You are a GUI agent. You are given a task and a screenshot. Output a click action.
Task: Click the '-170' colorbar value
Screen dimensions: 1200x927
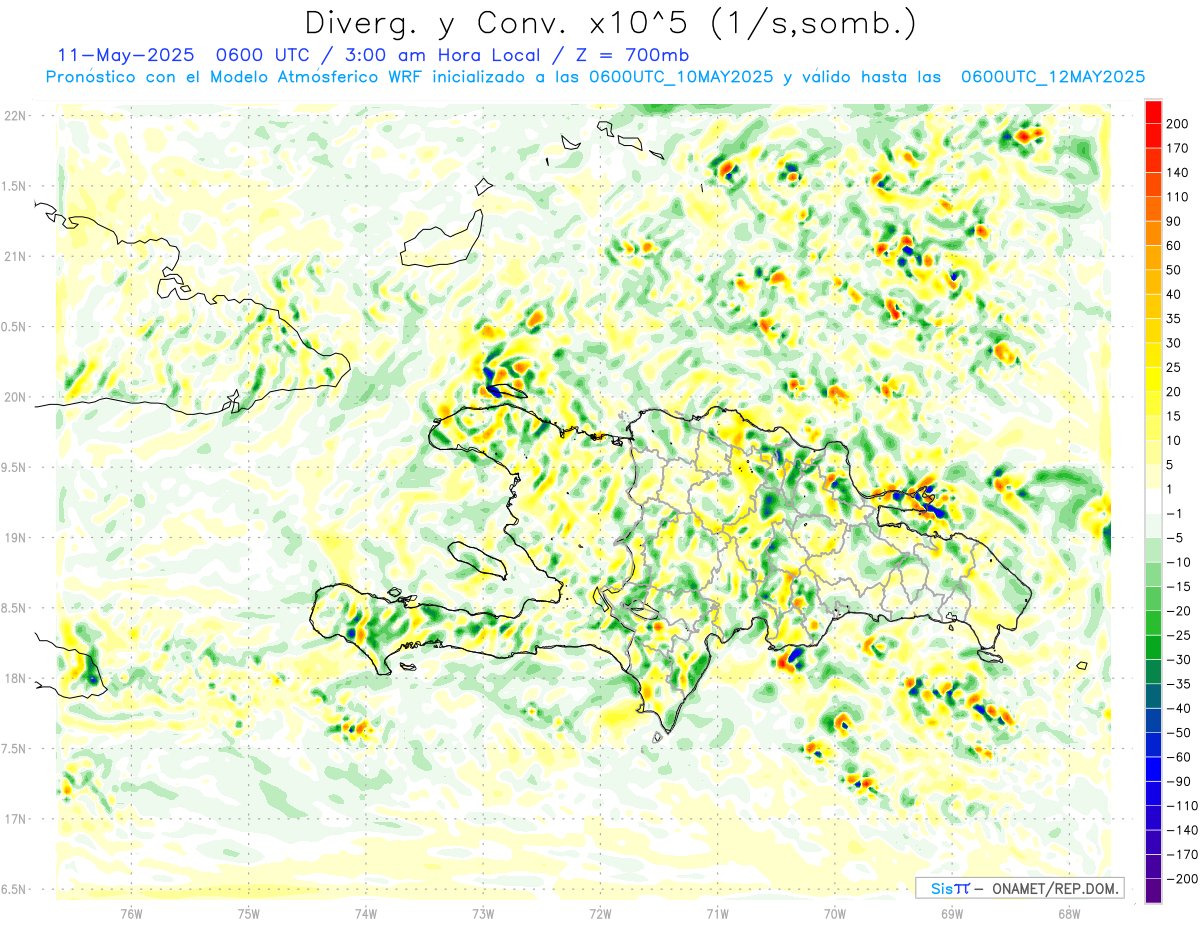tap(1184, 855)
